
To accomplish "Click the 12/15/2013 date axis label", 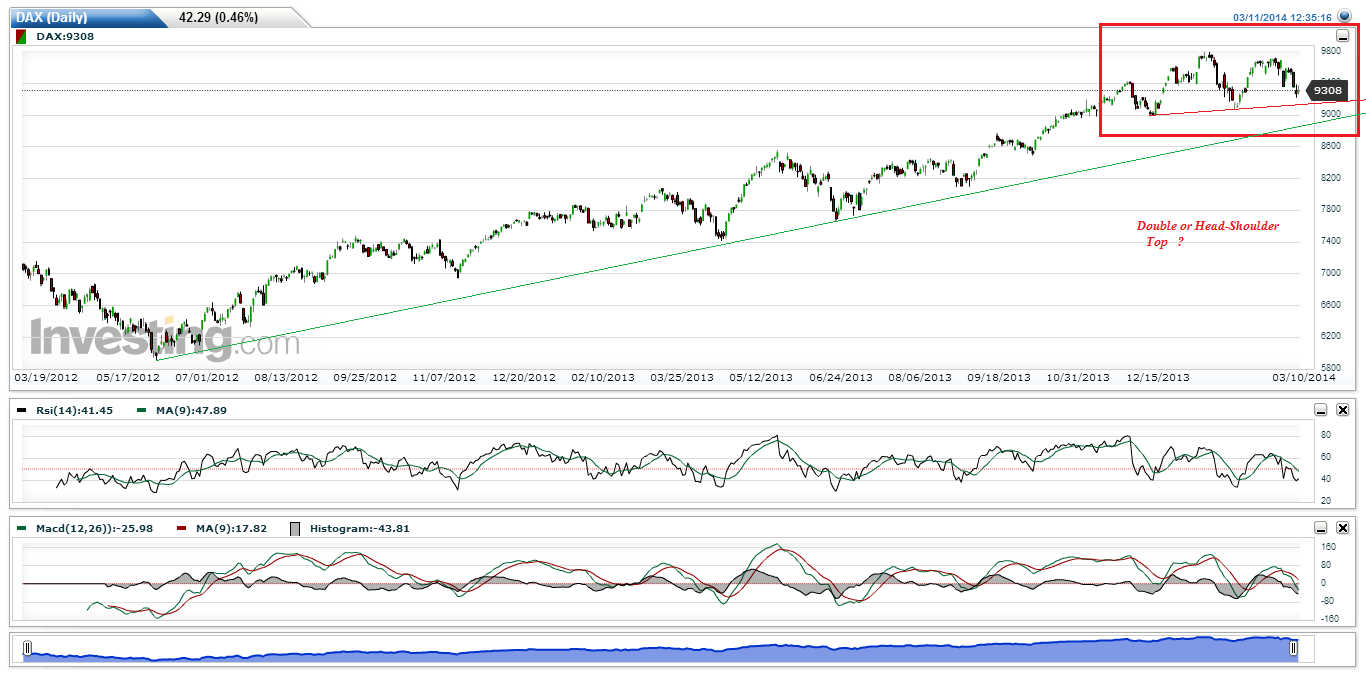I will [x=1158, y=378].
